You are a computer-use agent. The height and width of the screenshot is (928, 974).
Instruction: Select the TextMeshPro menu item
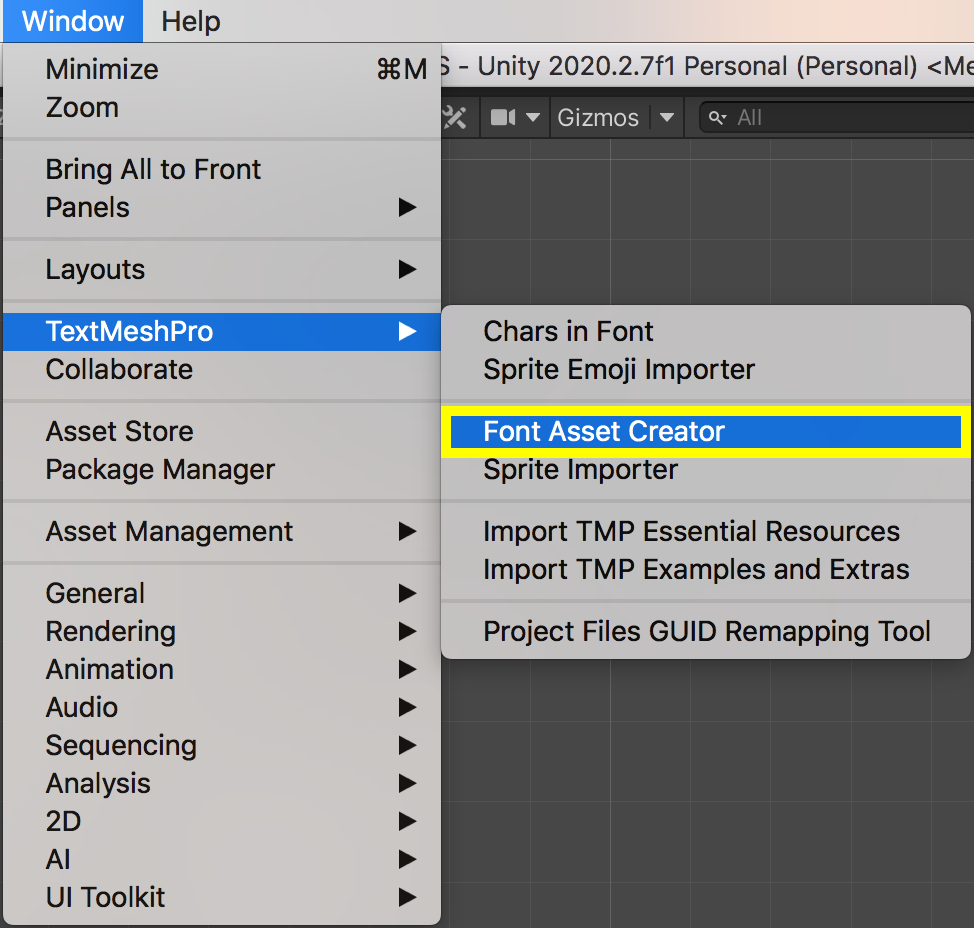tap(222, 332)
